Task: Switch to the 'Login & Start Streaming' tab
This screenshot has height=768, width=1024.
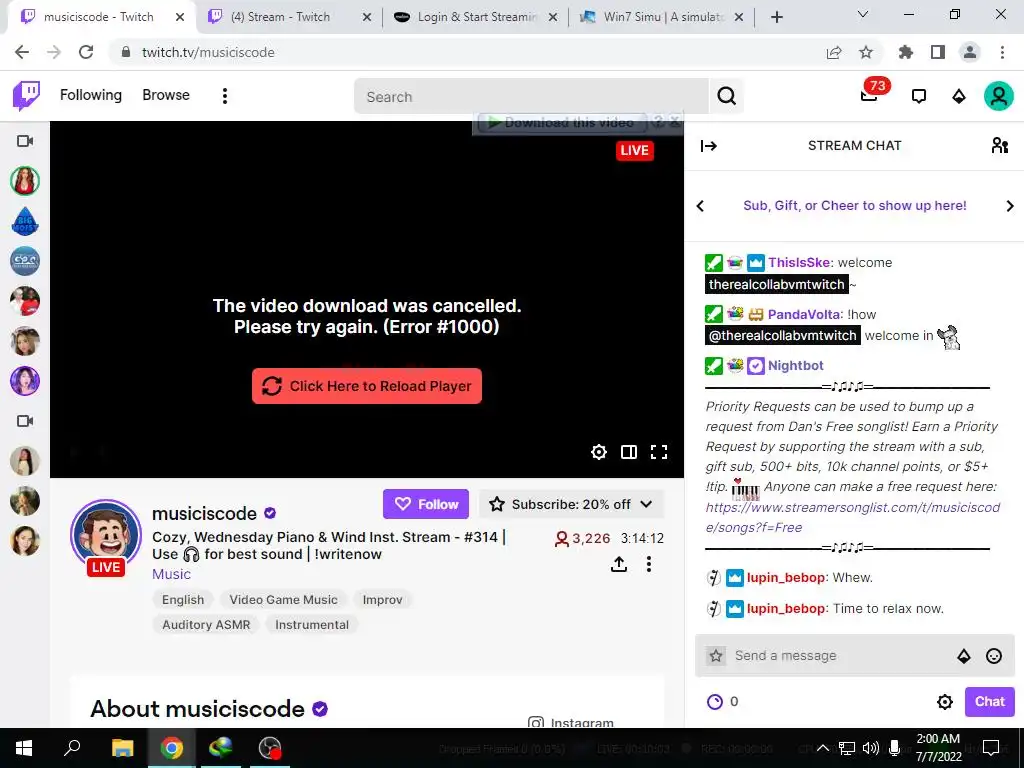Action: click(476, 17)
